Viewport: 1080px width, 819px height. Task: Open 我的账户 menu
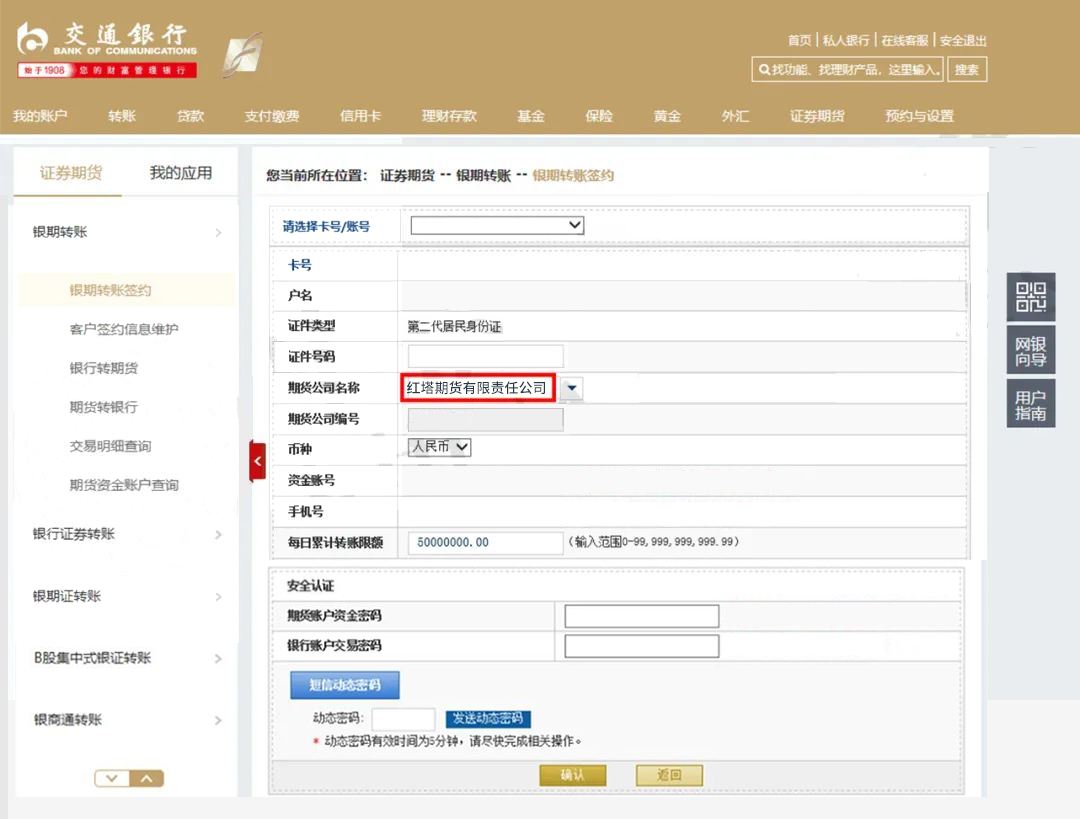40,116
